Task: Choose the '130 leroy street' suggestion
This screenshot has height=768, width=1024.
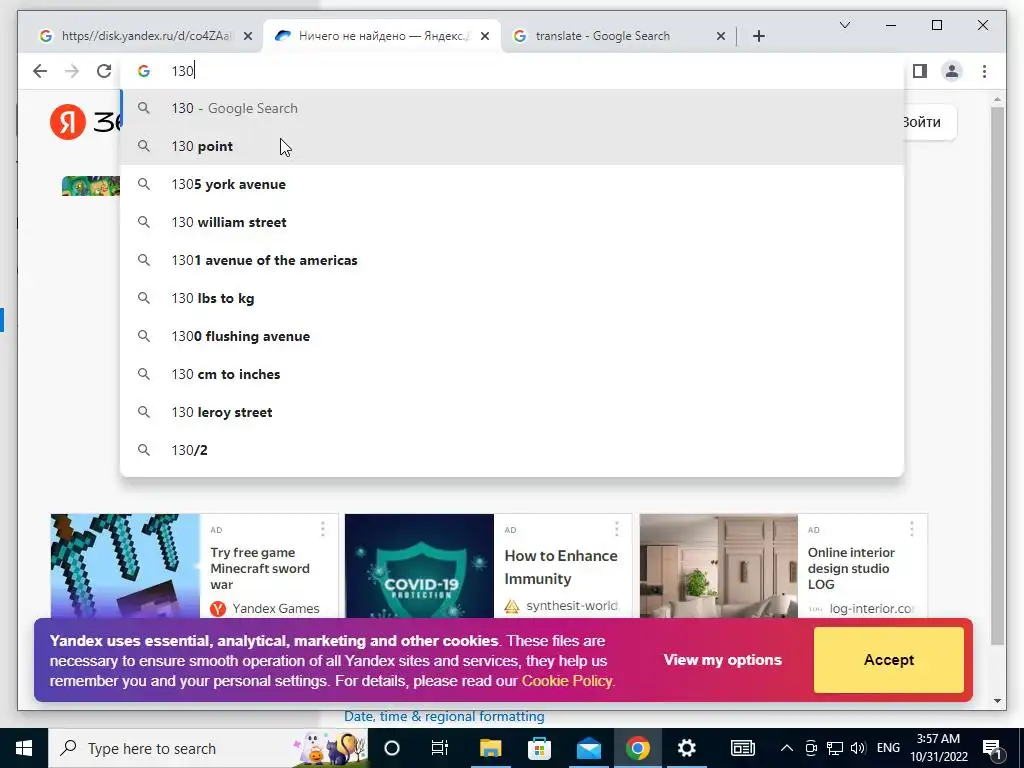Action: [512, 412]
